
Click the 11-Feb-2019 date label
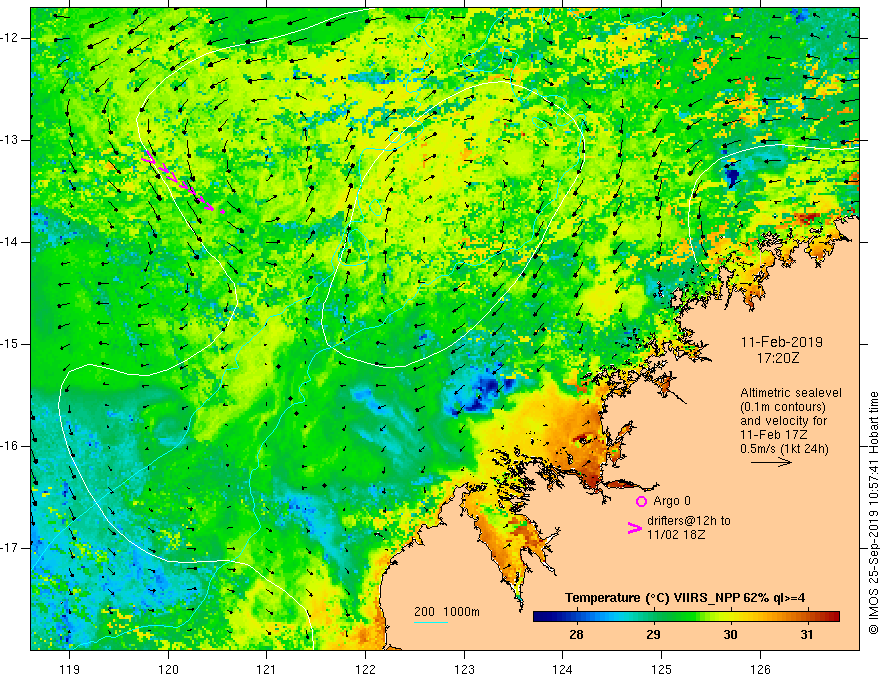tap(782, 342)
